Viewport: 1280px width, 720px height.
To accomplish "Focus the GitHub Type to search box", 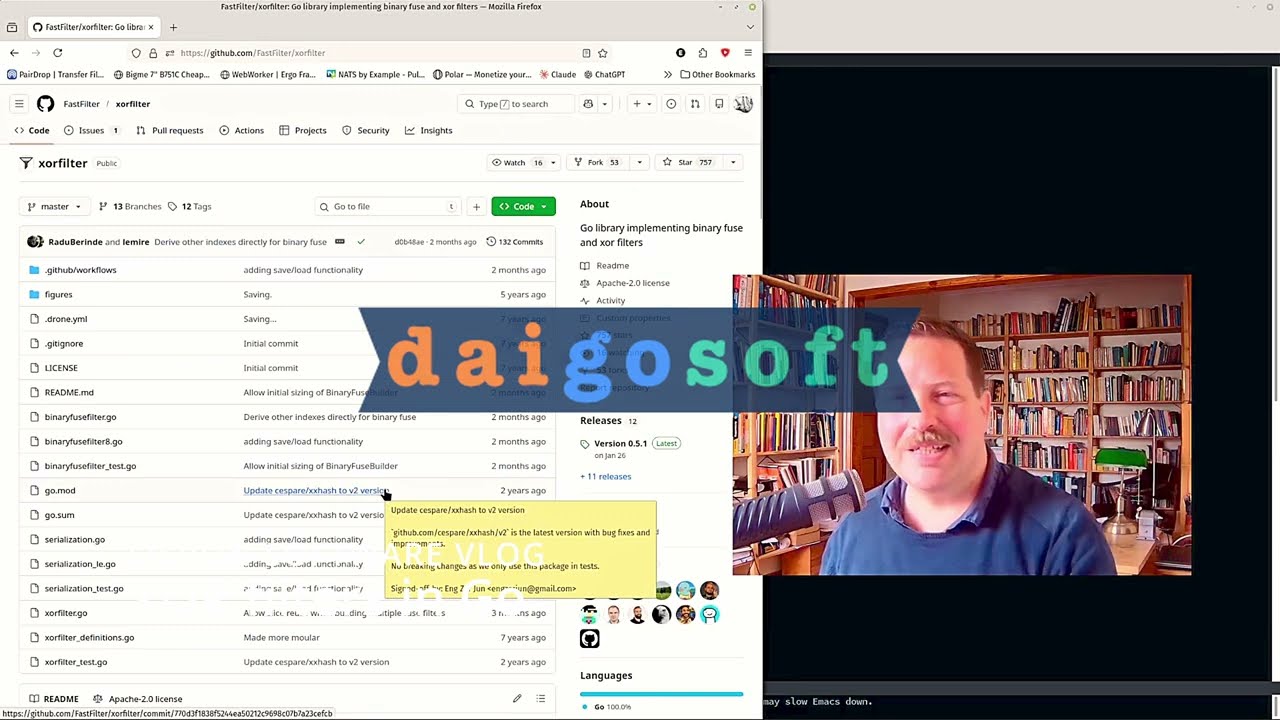I will click(516, 104).
